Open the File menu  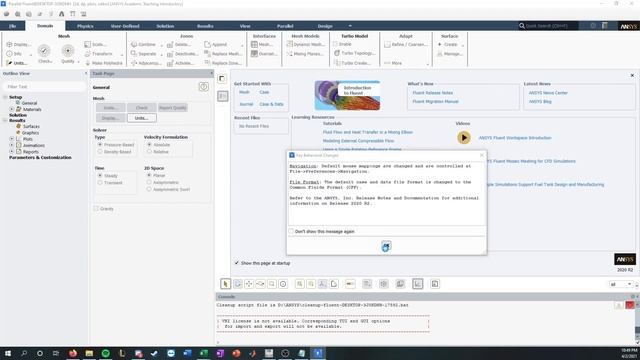[x=12, y=26]
